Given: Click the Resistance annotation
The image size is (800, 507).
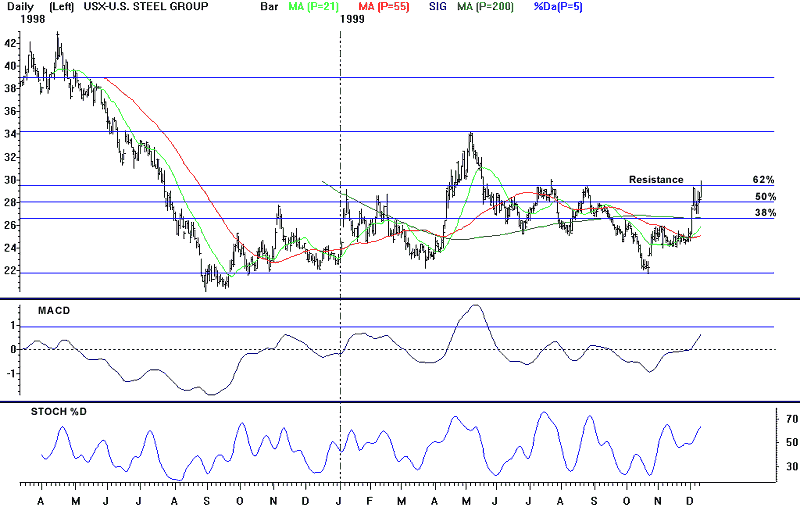Looking at the screenshot, I should [656, 180].
